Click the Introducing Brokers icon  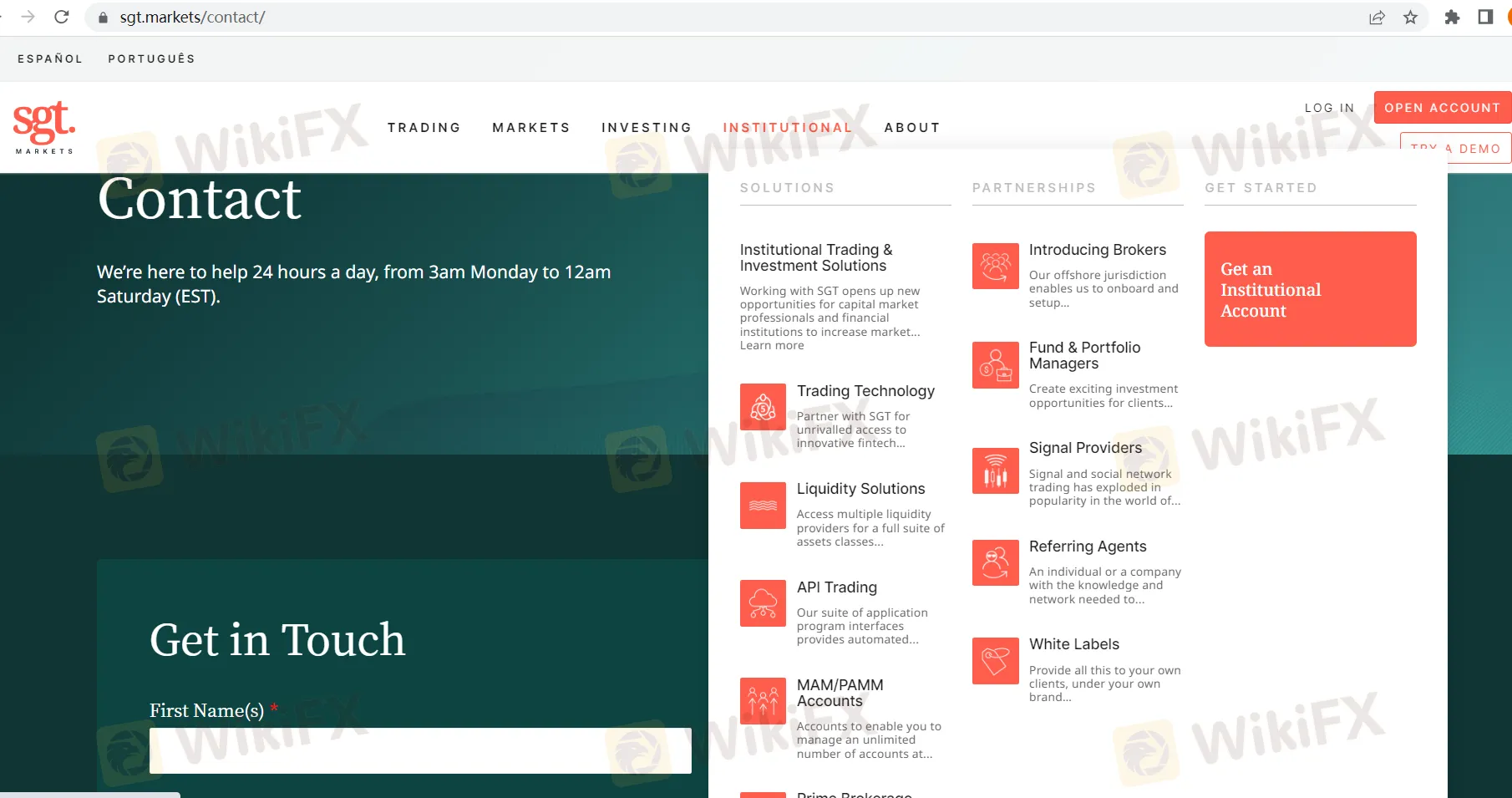click(x=996, y=267)
